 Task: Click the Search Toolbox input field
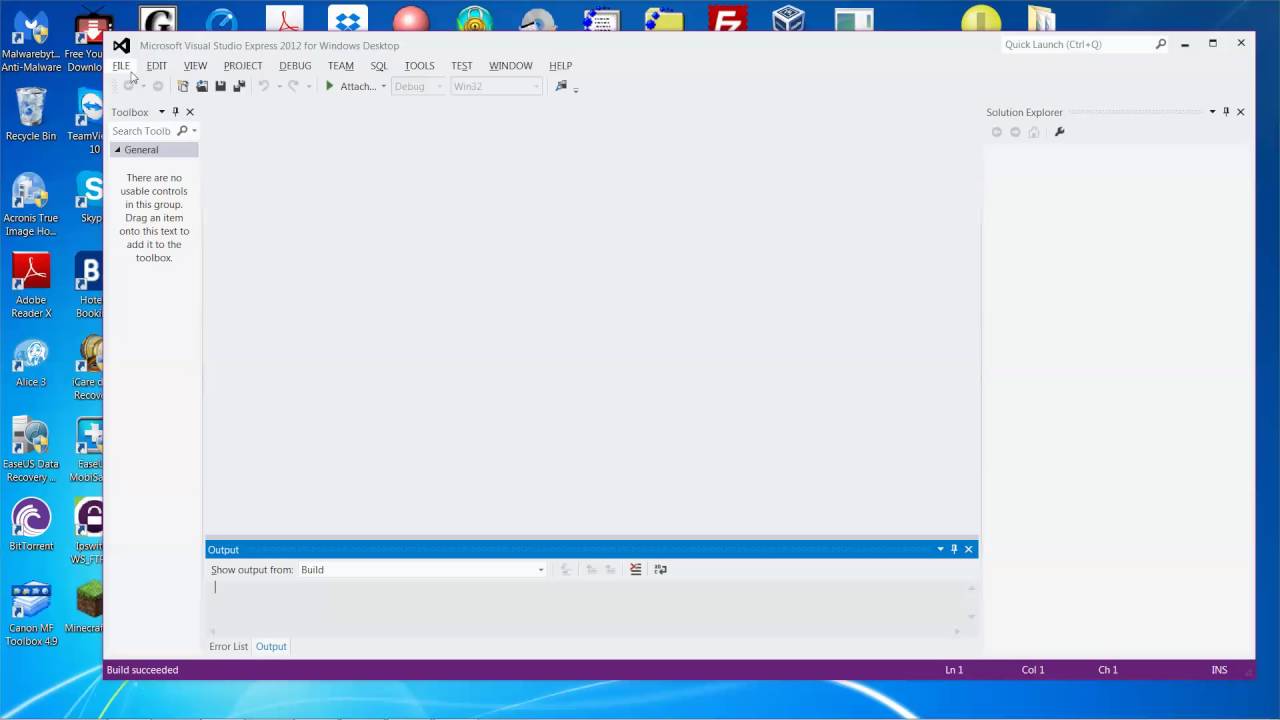142,131
